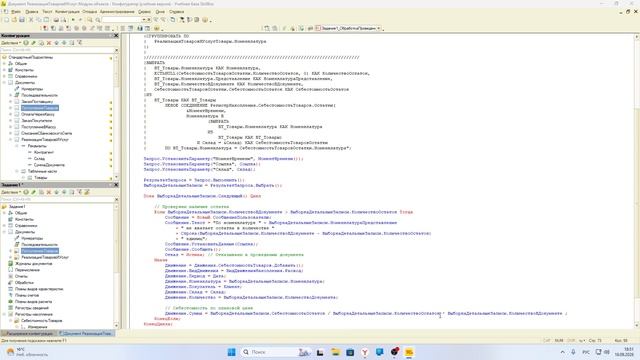Click the Cut toolbar icon
The width and height of the screenshot is (640, 360).
click(x=31, y=20)
